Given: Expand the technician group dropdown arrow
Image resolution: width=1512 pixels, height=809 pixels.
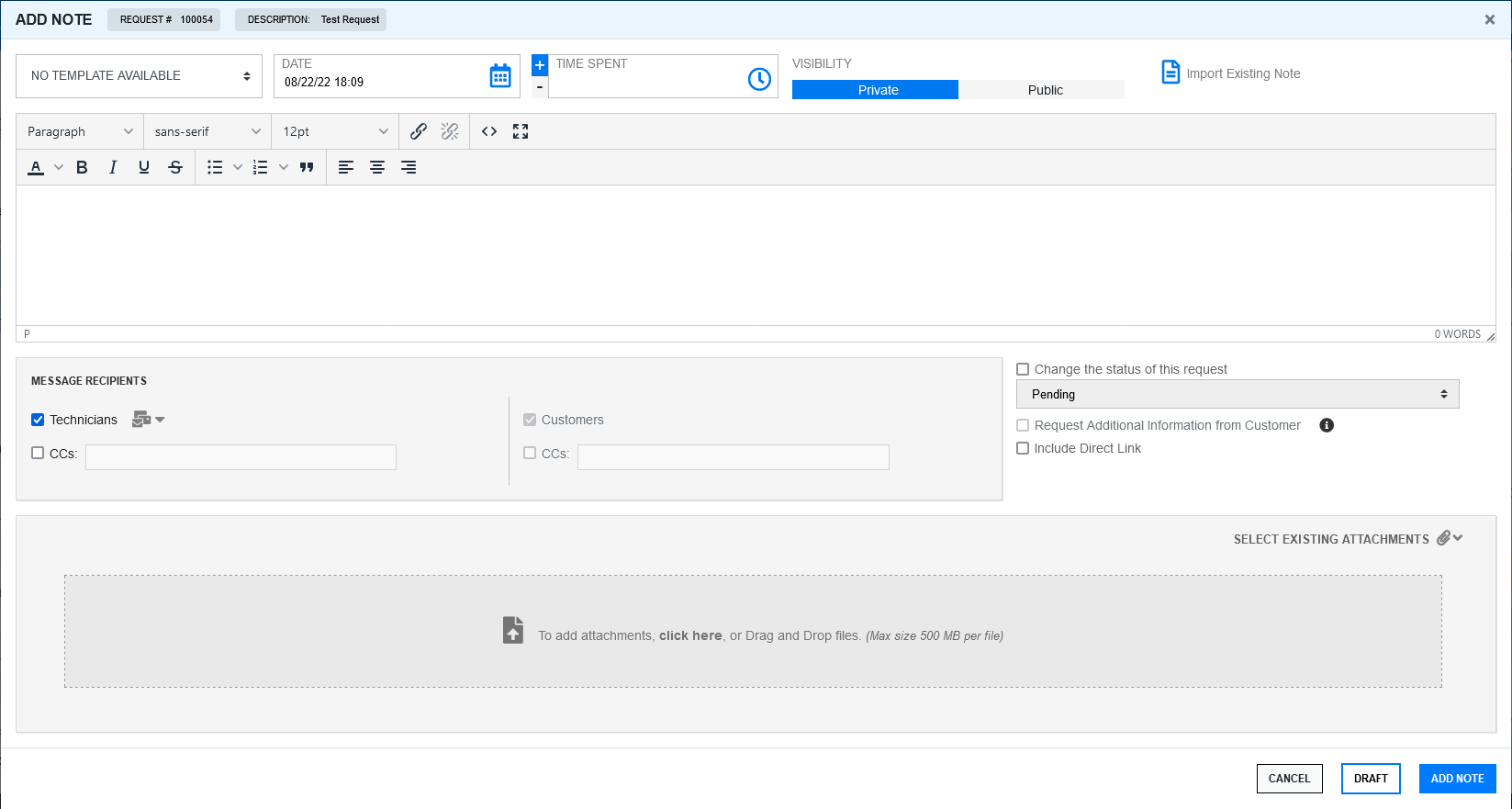Looking at the screenshot, I should coord(161,420).
